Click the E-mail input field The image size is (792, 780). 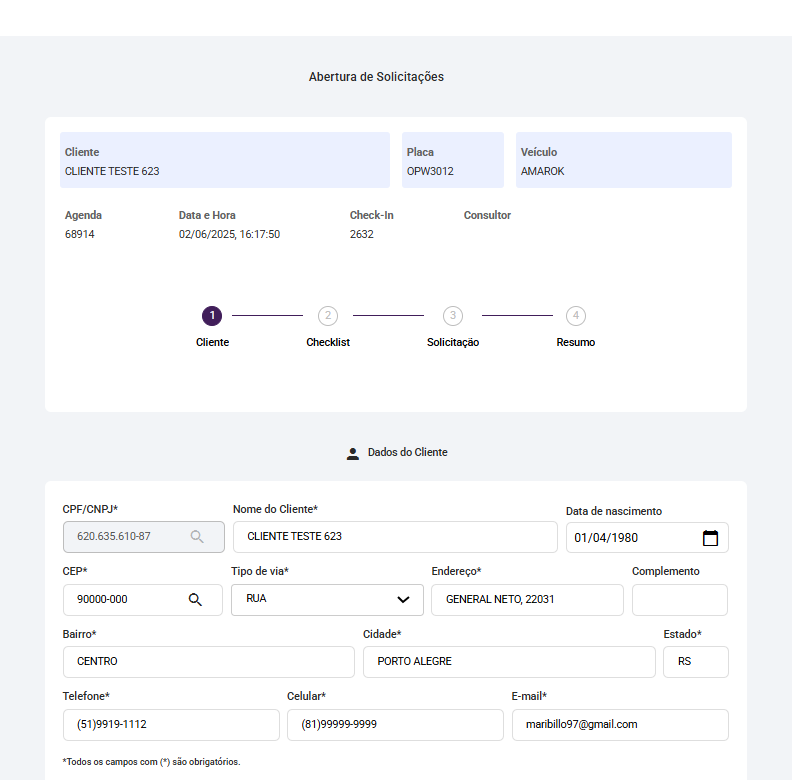click(620, 725)
